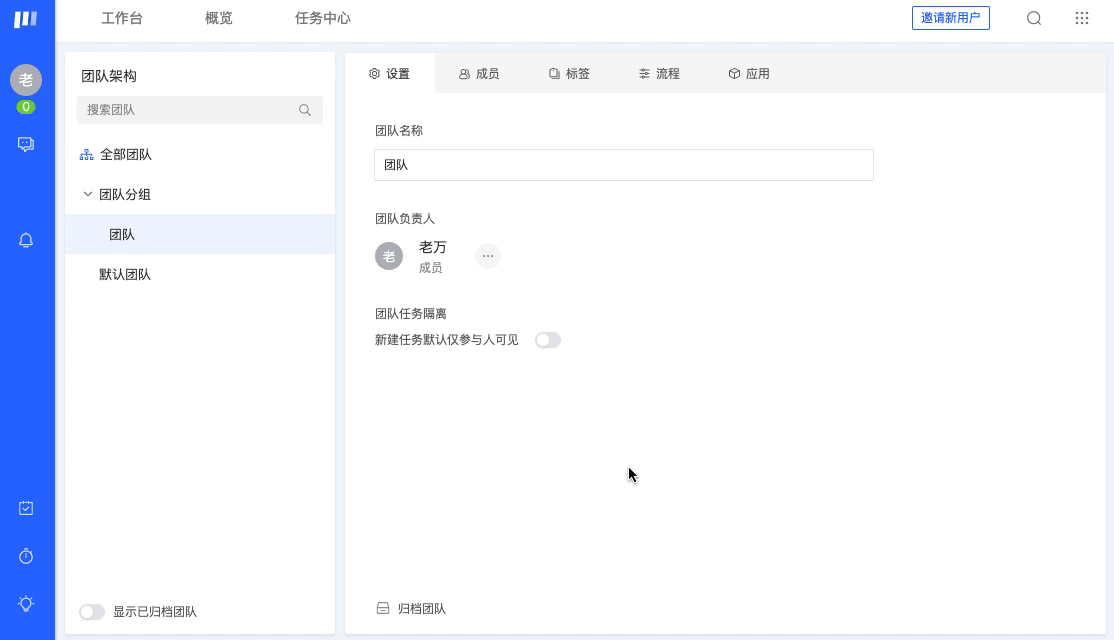Click the app logo in sidebar
The image size is (1114, 640).
coord(26,19)
